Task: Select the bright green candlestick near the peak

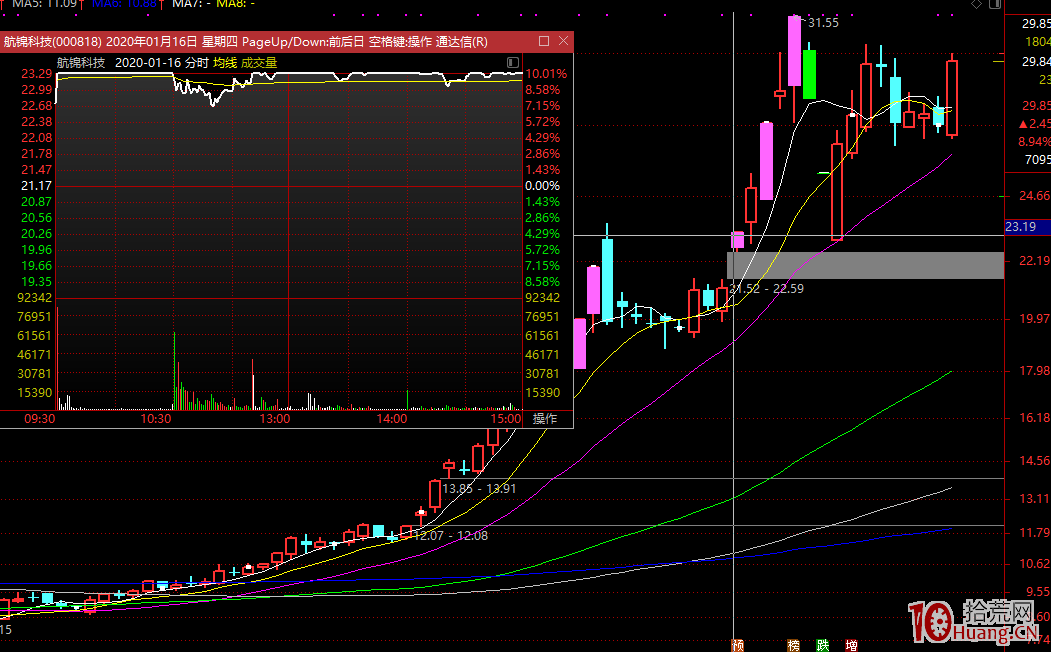Action: point(810,72)
